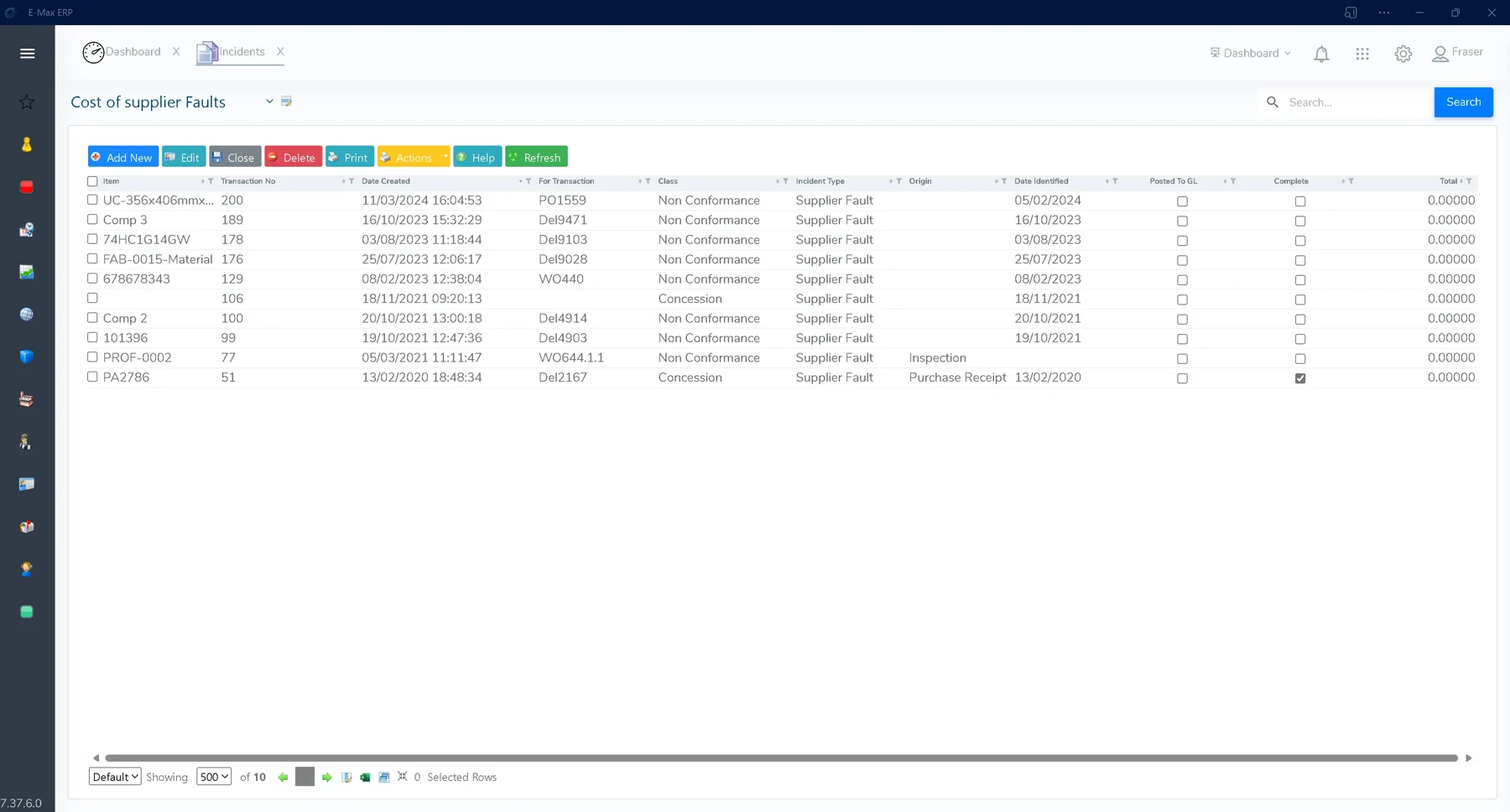Viewport: 1510px width, 812px height.
Task: Tick the select-all rows checkbox in header
Action: 92,181
